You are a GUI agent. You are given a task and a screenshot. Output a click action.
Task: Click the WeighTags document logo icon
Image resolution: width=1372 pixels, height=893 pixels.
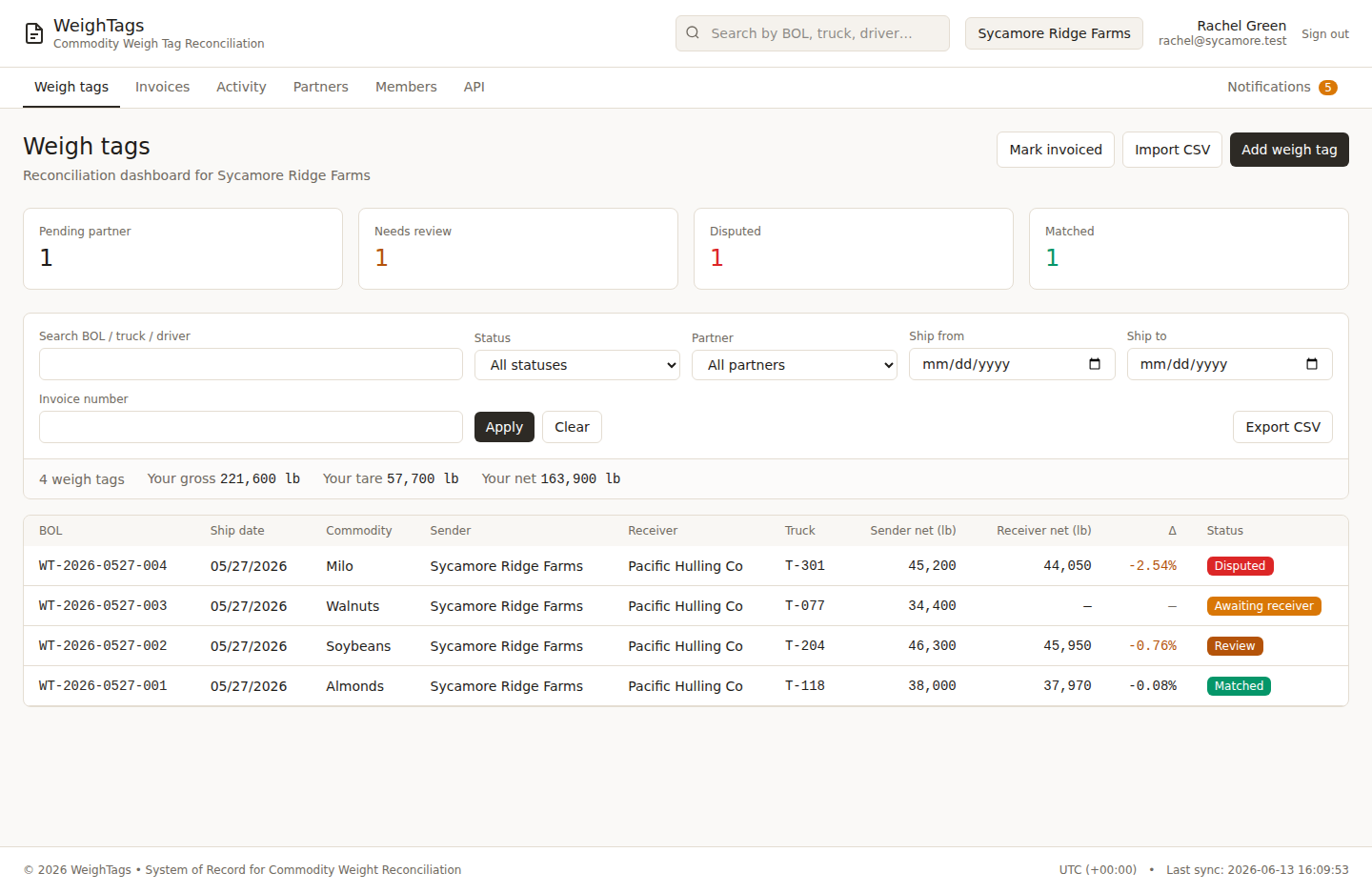coord(34,33)
